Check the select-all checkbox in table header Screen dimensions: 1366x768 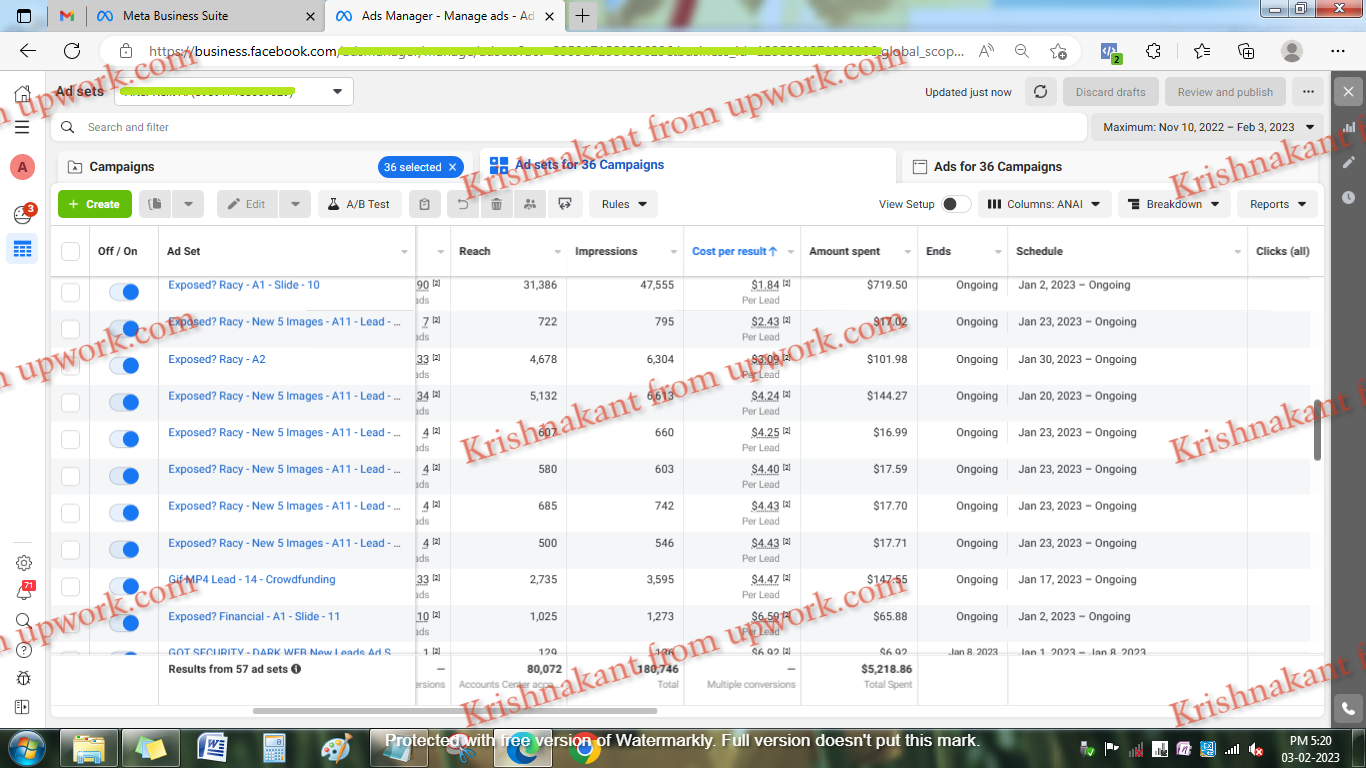(68, 251)
